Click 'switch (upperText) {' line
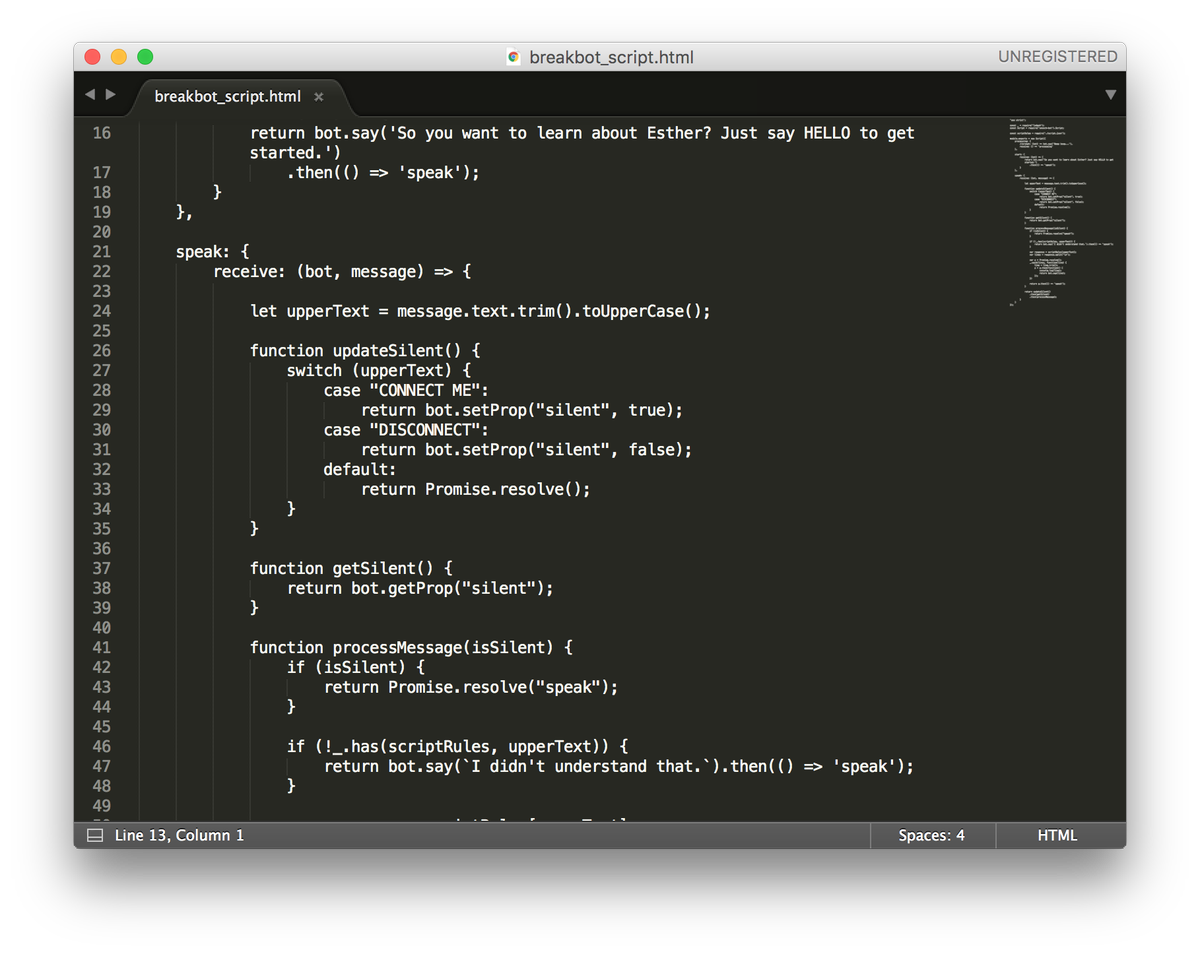This screenshot has width=1200, height=954. [379, 371]
